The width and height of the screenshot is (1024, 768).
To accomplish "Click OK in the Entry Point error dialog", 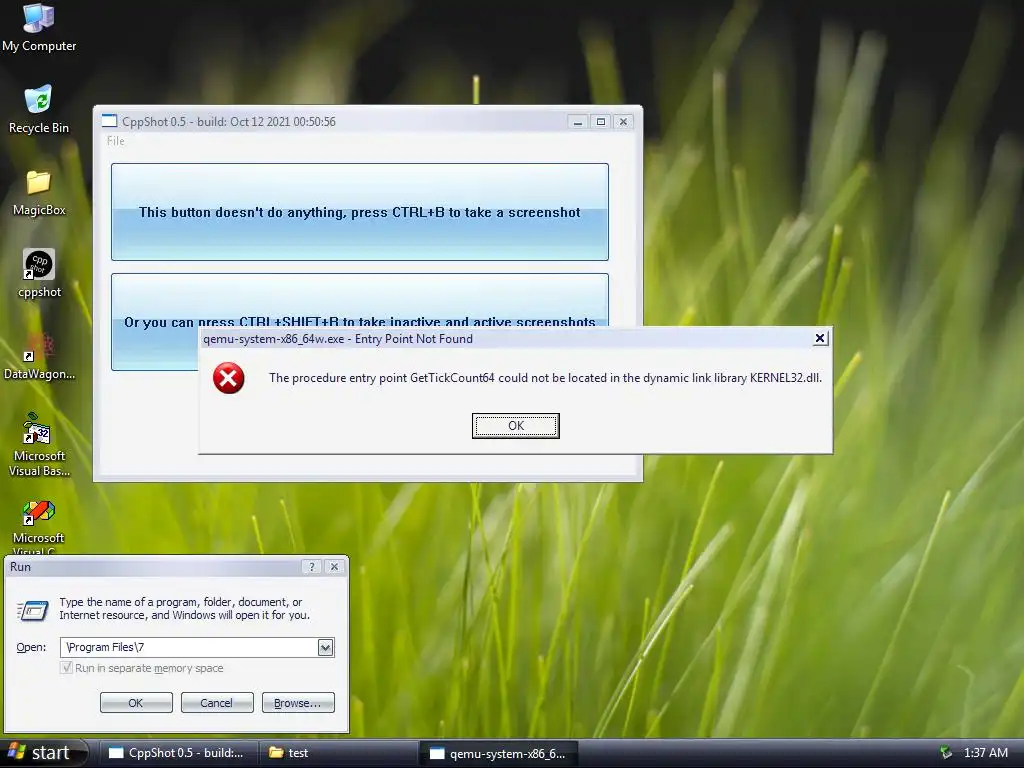I will [x=515, y=426].
